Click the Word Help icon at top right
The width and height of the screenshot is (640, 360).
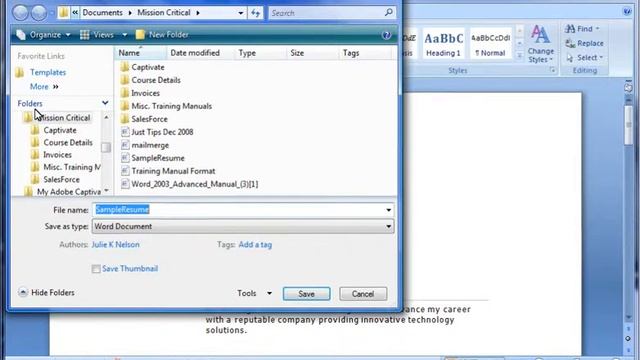pyautogui.click(x=627, y=11)
